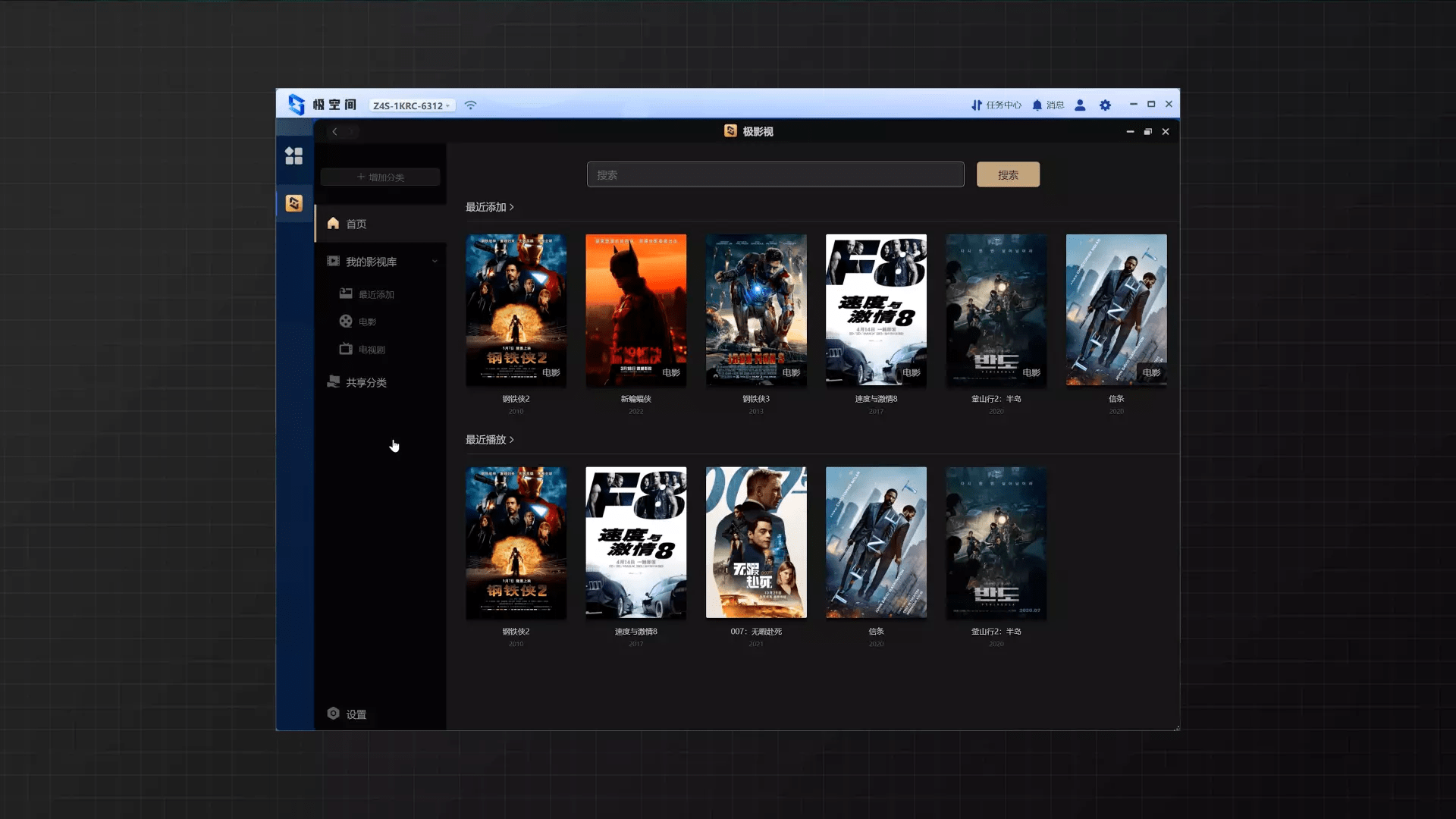Close the 极影视 inner window
1456x819 pixels.
(x=1166, y=132)
